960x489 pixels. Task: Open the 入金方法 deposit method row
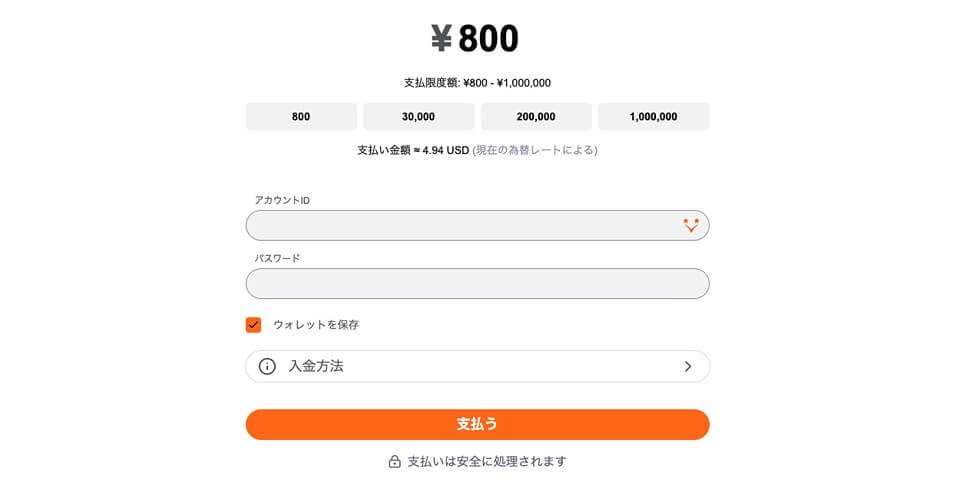478,366
